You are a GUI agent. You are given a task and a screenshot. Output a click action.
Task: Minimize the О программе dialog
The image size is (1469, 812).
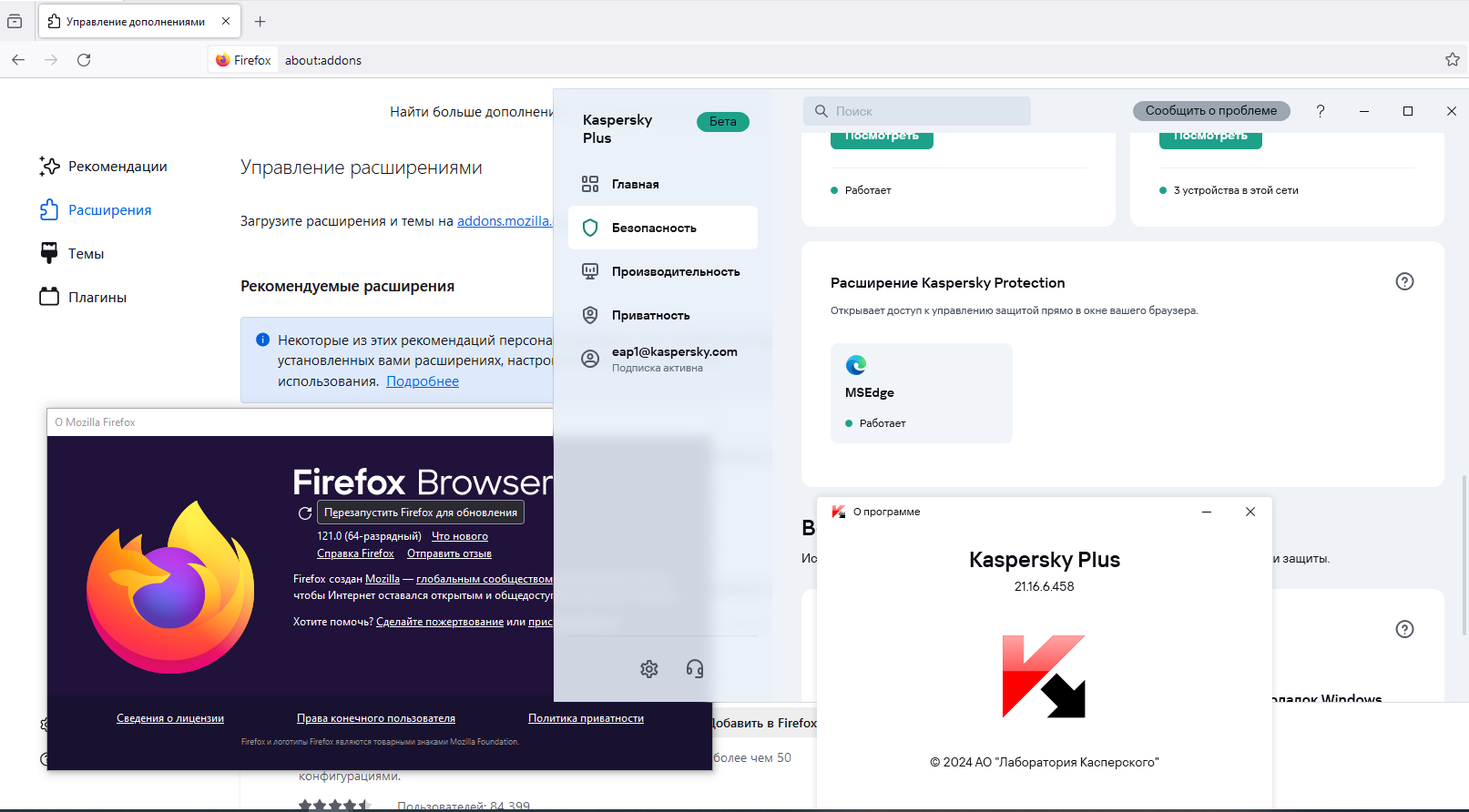(x=1207, y=512)
